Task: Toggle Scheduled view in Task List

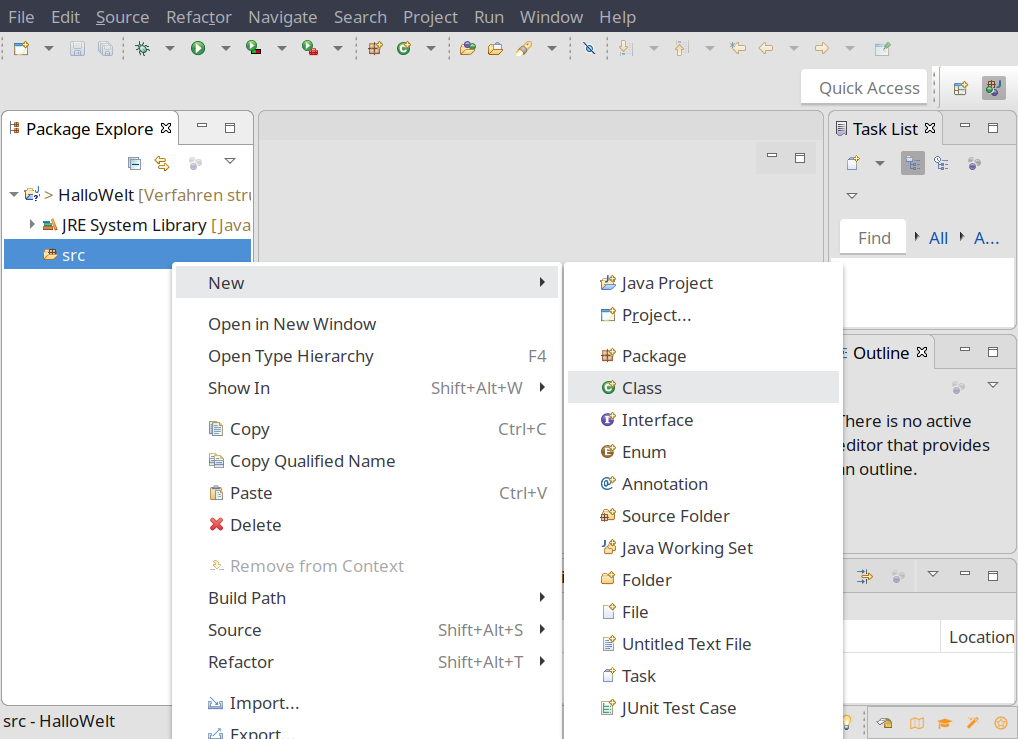Action: pyautogui.click(x=941, y=163)
